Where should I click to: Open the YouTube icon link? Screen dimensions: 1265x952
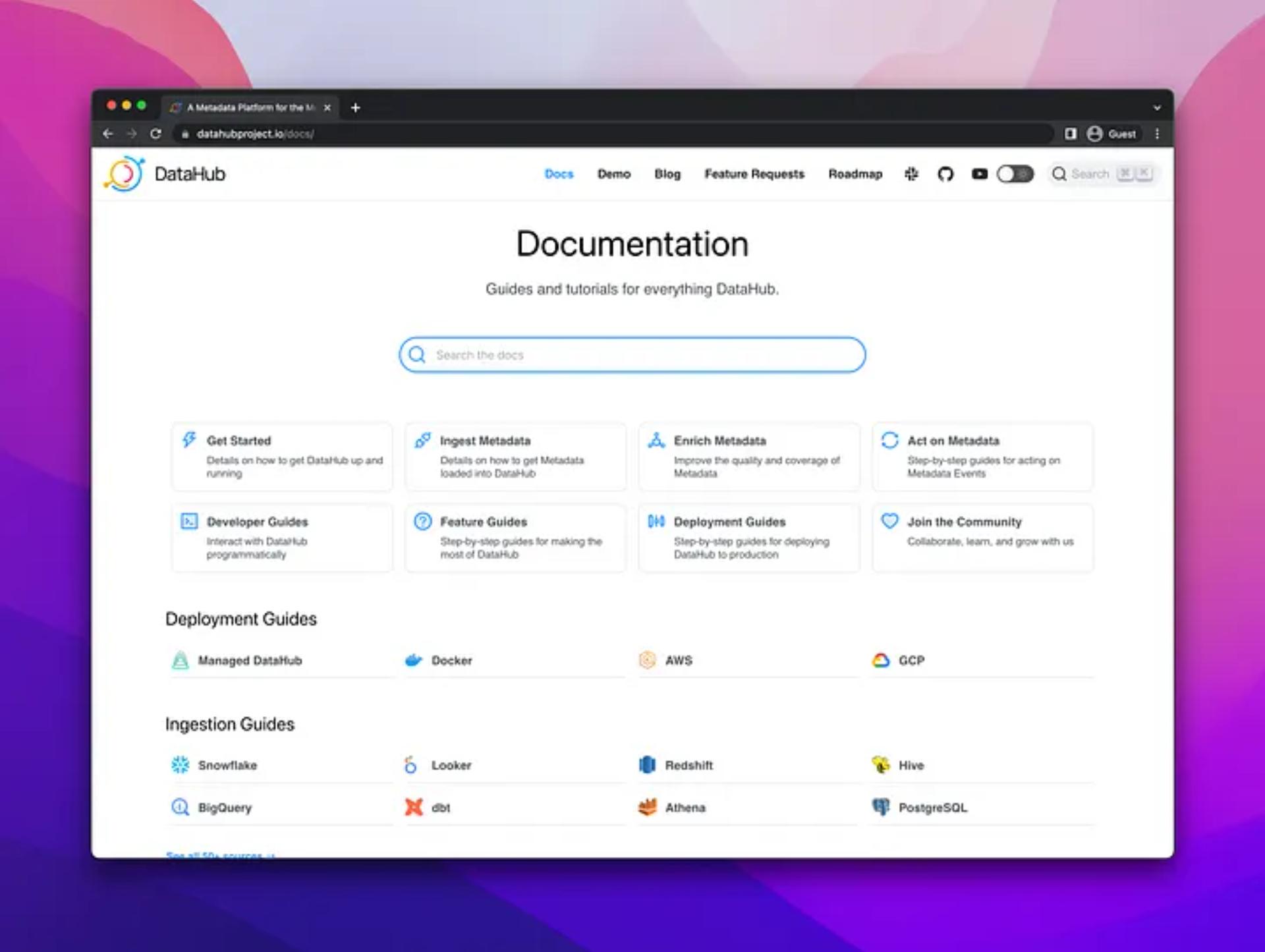[980, 174]
